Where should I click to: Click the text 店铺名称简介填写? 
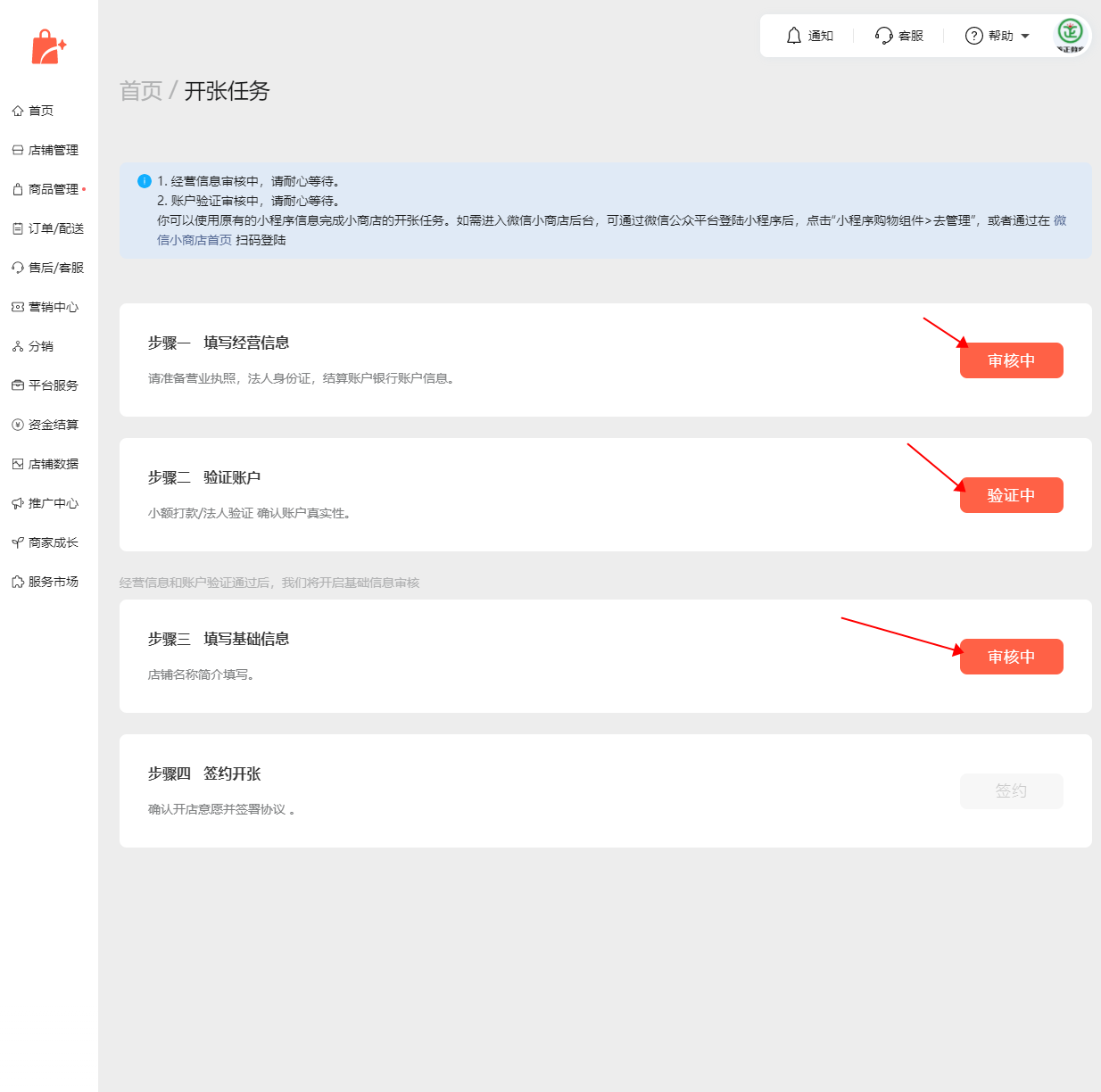202,674
